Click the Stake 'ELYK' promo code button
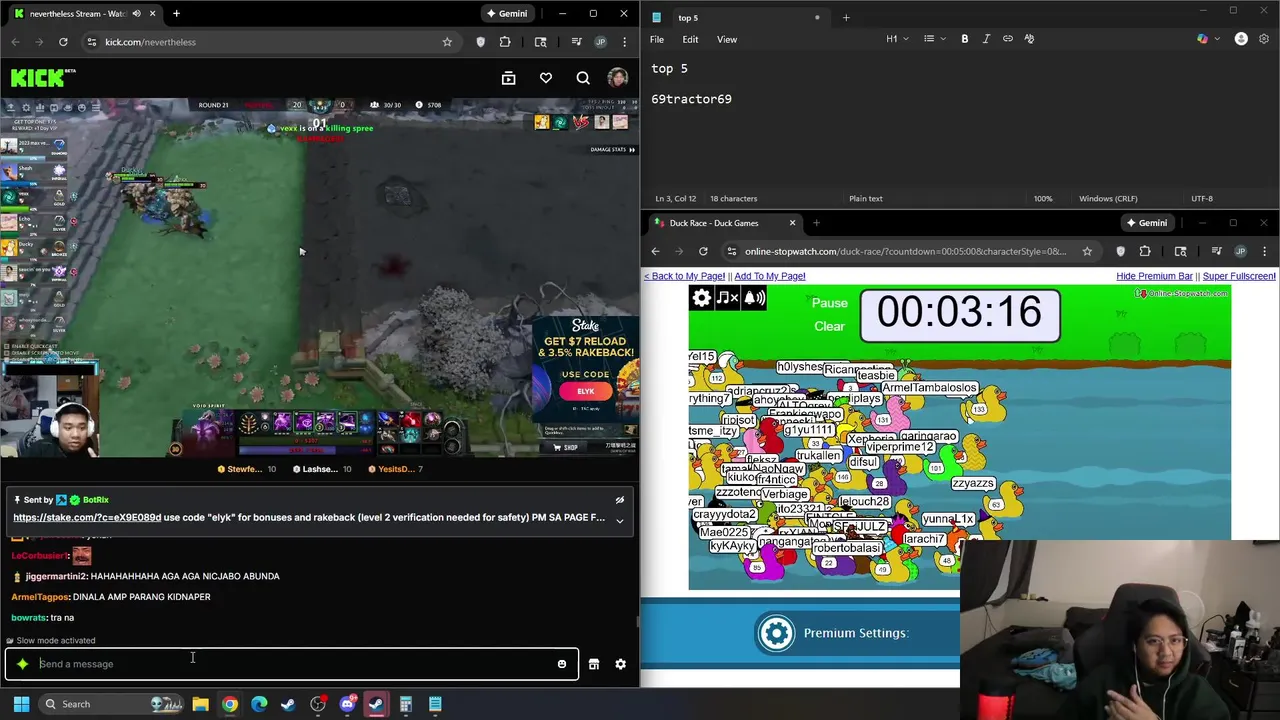Image resolution: width=1280 pixels, height=720 pixels. pyautogui.click(x=585, y=391)
